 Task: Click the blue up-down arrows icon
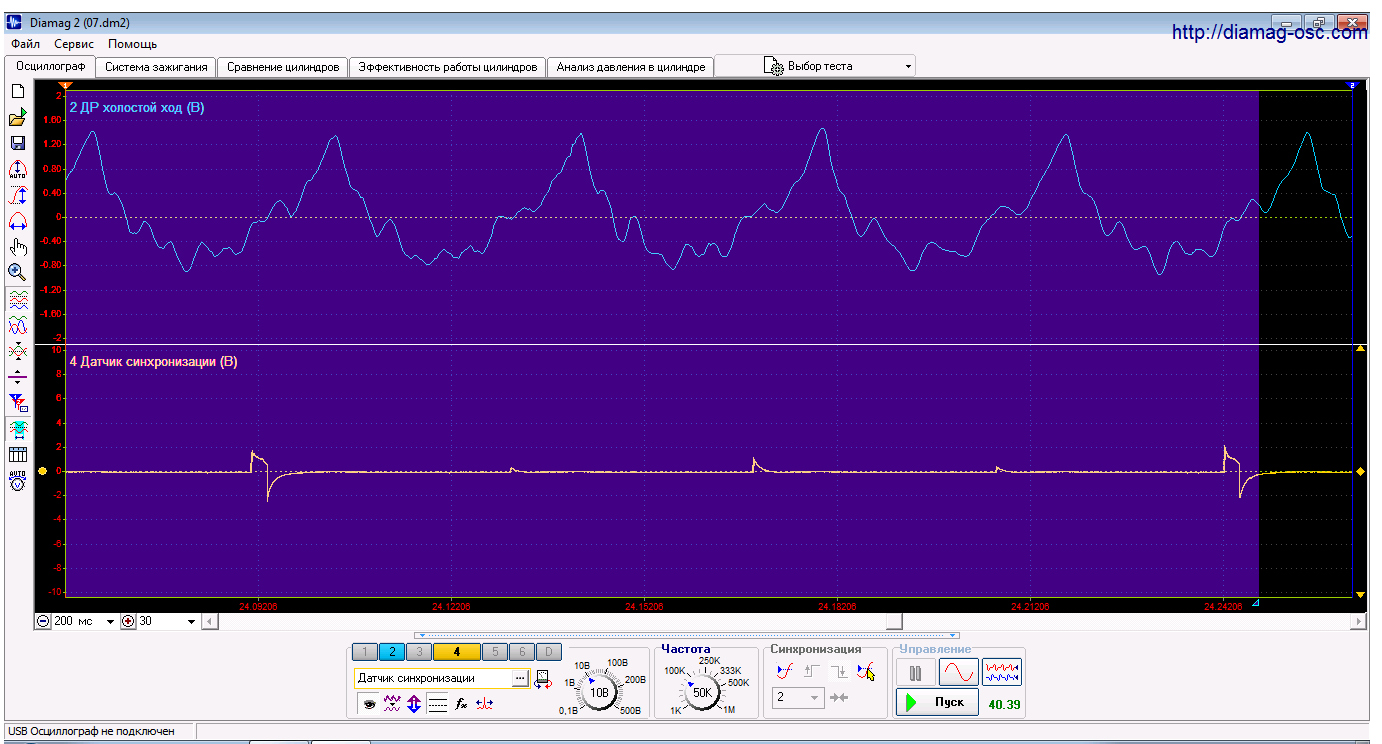pyautogui.click(x=414, y=704)
